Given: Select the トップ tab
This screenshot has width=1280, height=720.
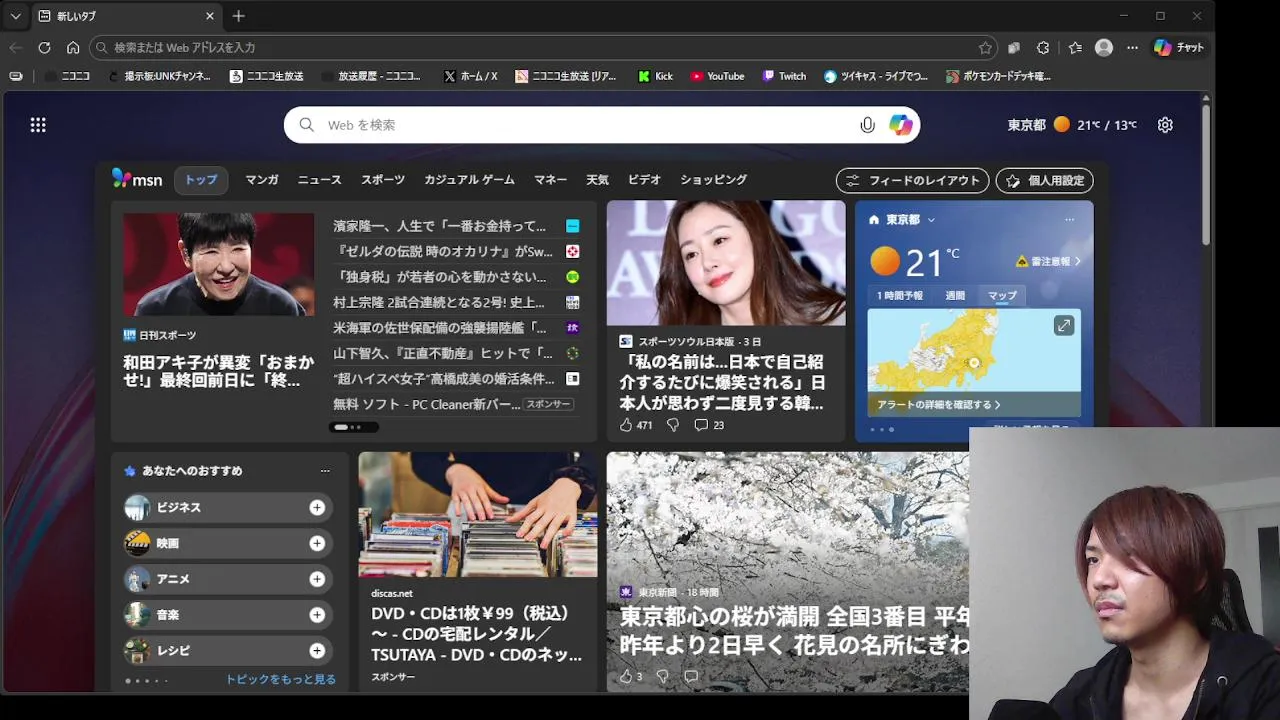Looking at the screenshot, I should [201, 180].
